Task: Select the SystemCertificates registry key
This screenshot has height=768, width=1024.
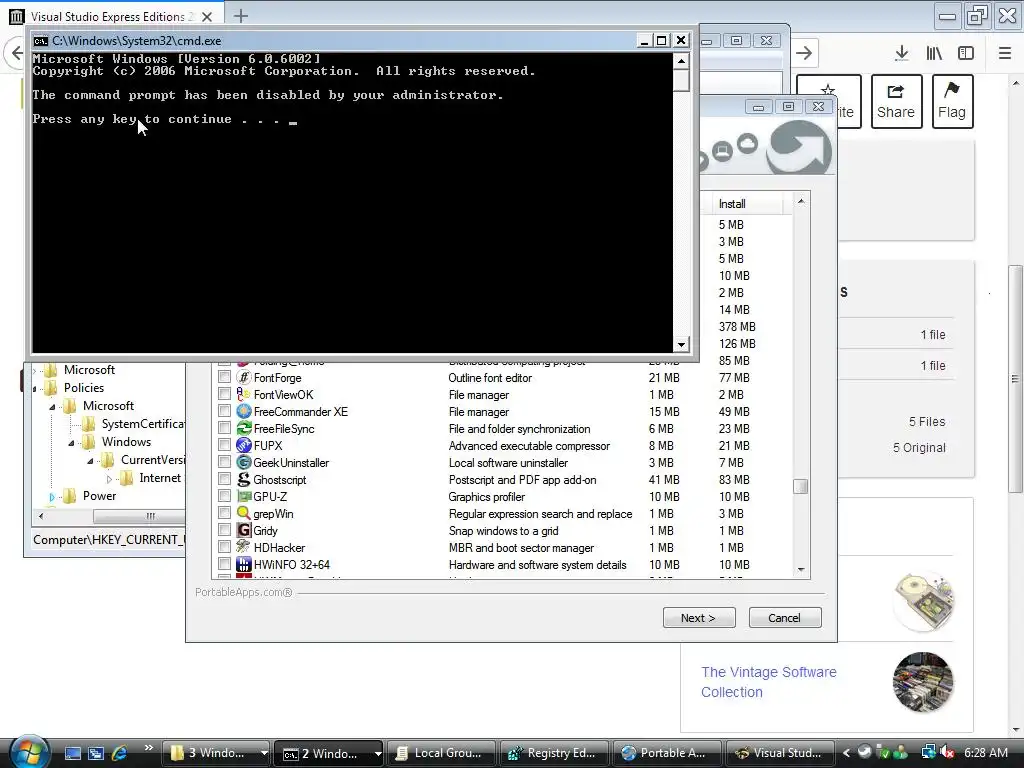Action: [x=143, y=424]
